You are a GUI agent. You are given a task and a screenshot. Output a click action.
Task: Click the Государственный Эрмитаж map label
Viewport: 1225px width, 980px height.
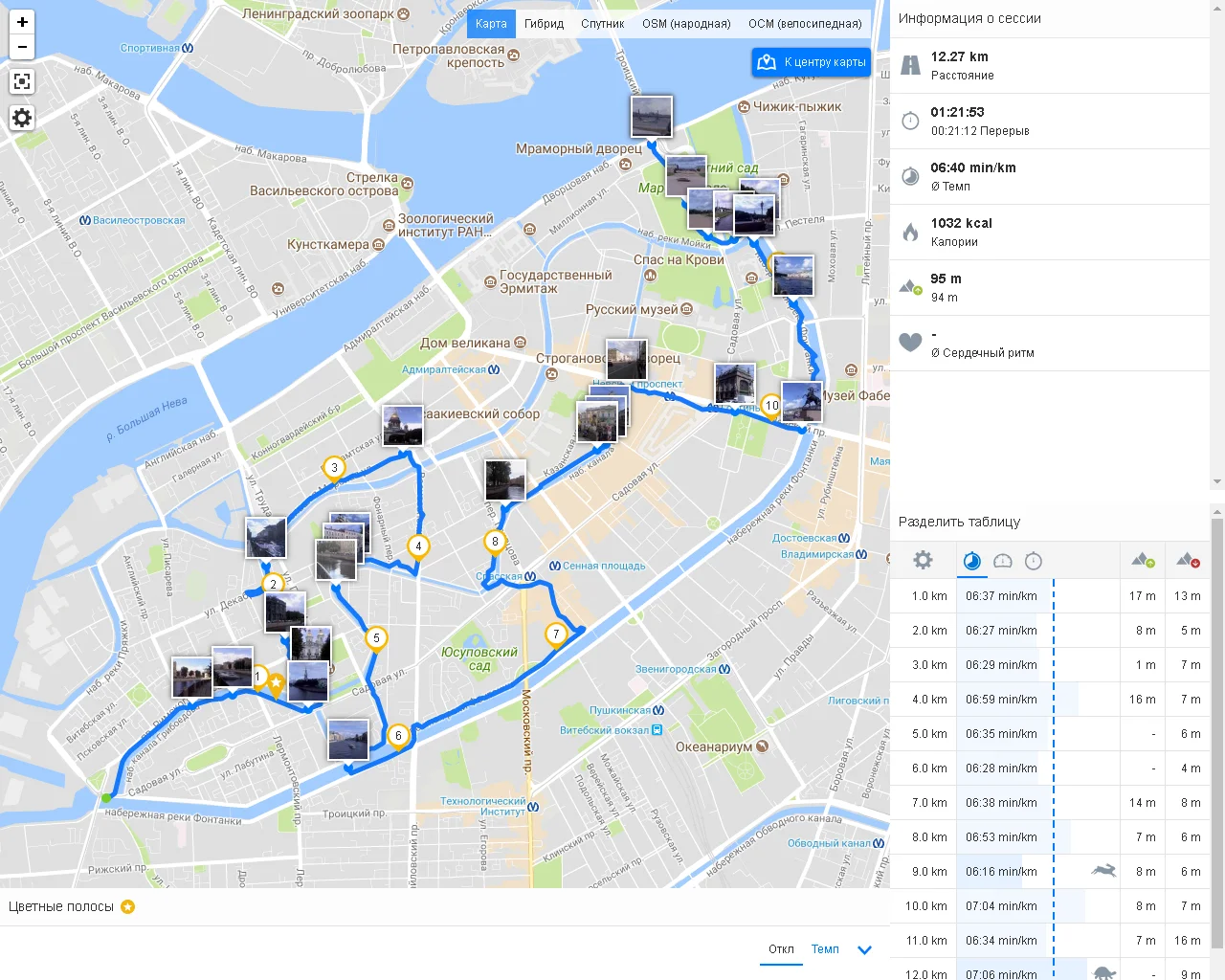pyautogui.click(x=555, y=281)
